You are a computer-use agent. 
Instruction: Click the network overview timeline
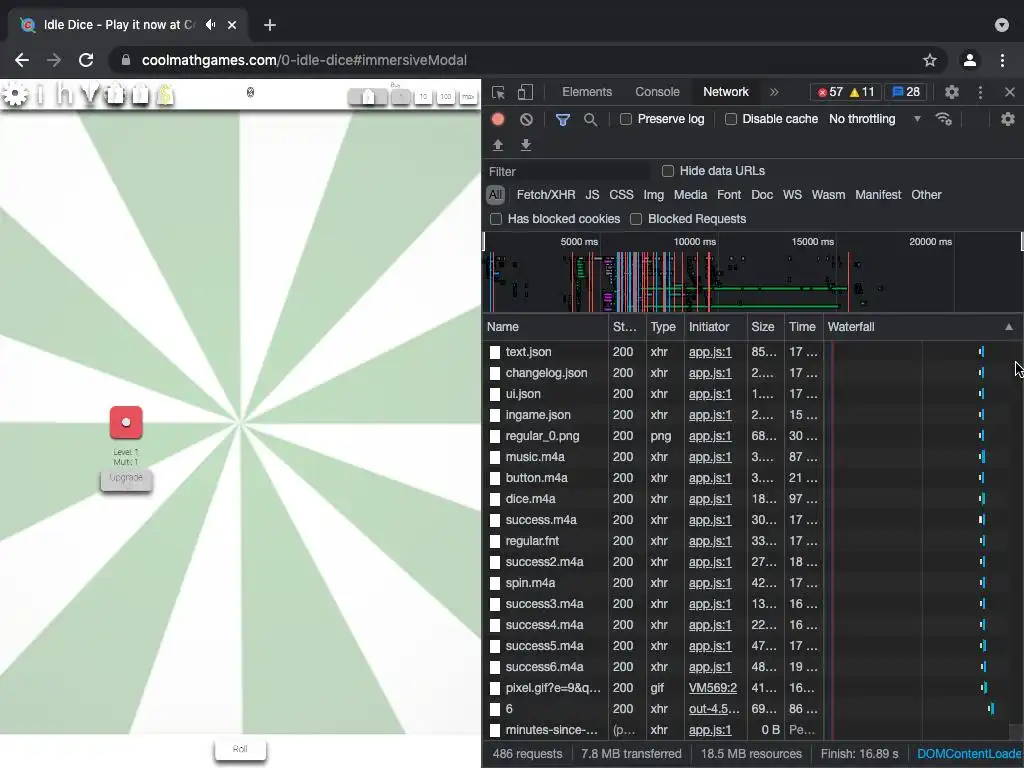751,273
